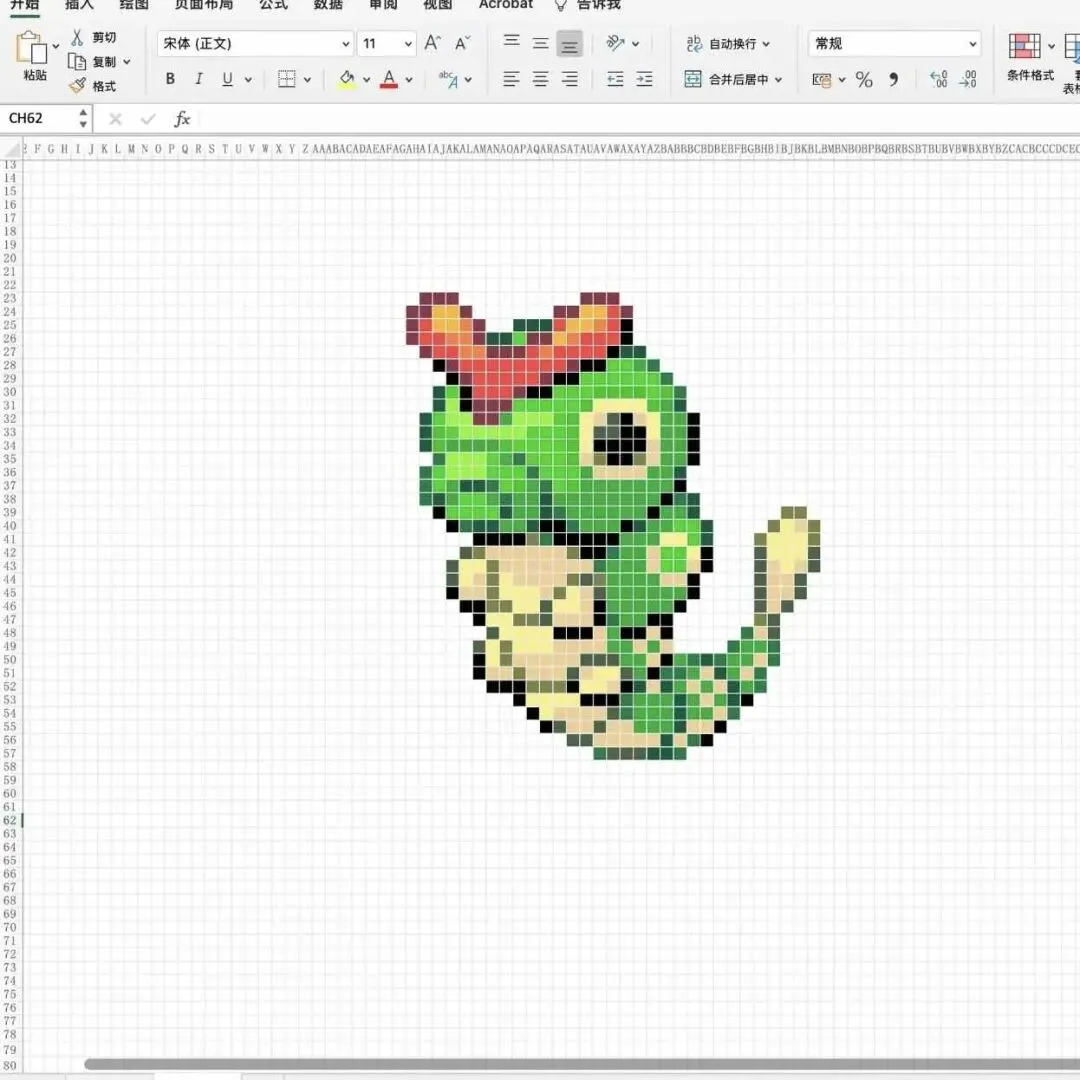Open number format dropdown 常规
Screen dimensions: 1080x1080
pos(893,43)
